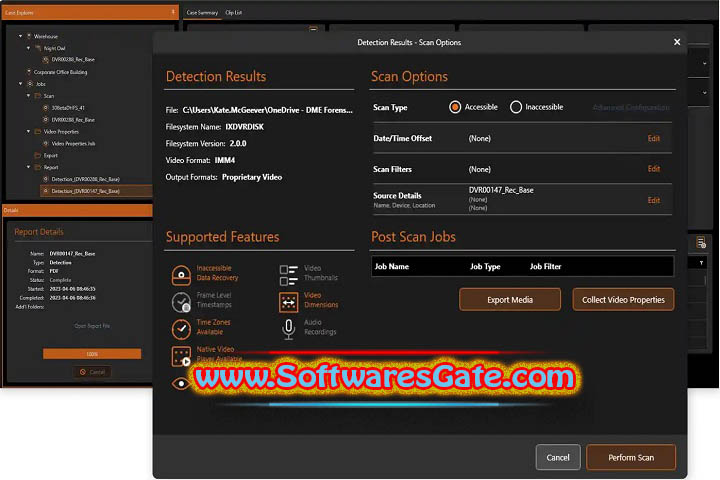Viewport: 720px width, 480px height.
Task: Select DVR00288_Rec_Base under the Scan folder
Action: click(x=73, y=120)
